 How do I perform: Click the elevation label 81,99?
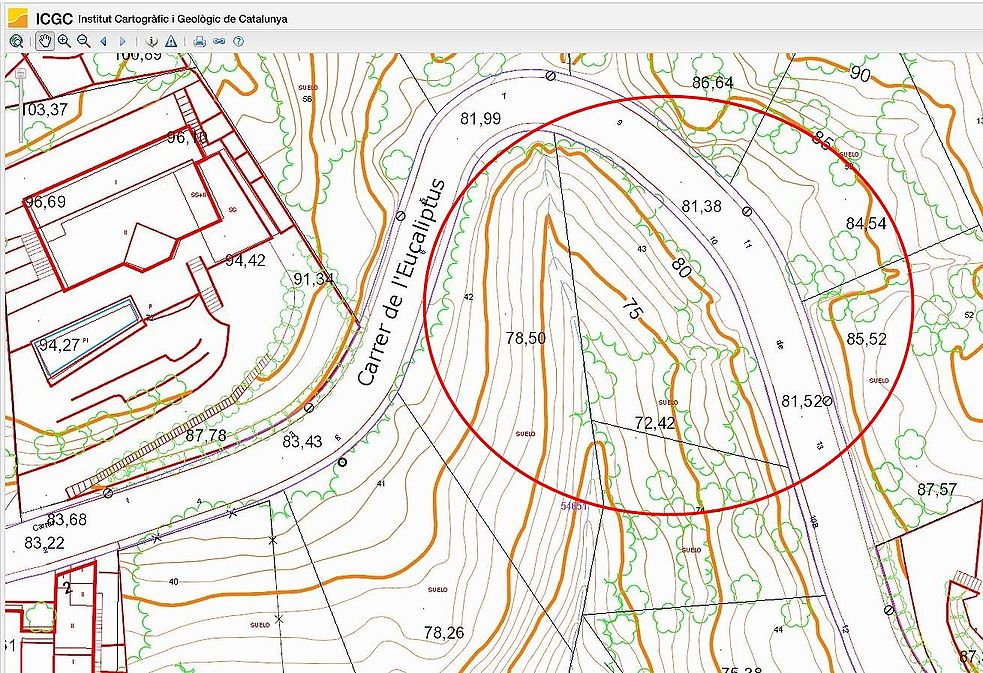[481, 118]
